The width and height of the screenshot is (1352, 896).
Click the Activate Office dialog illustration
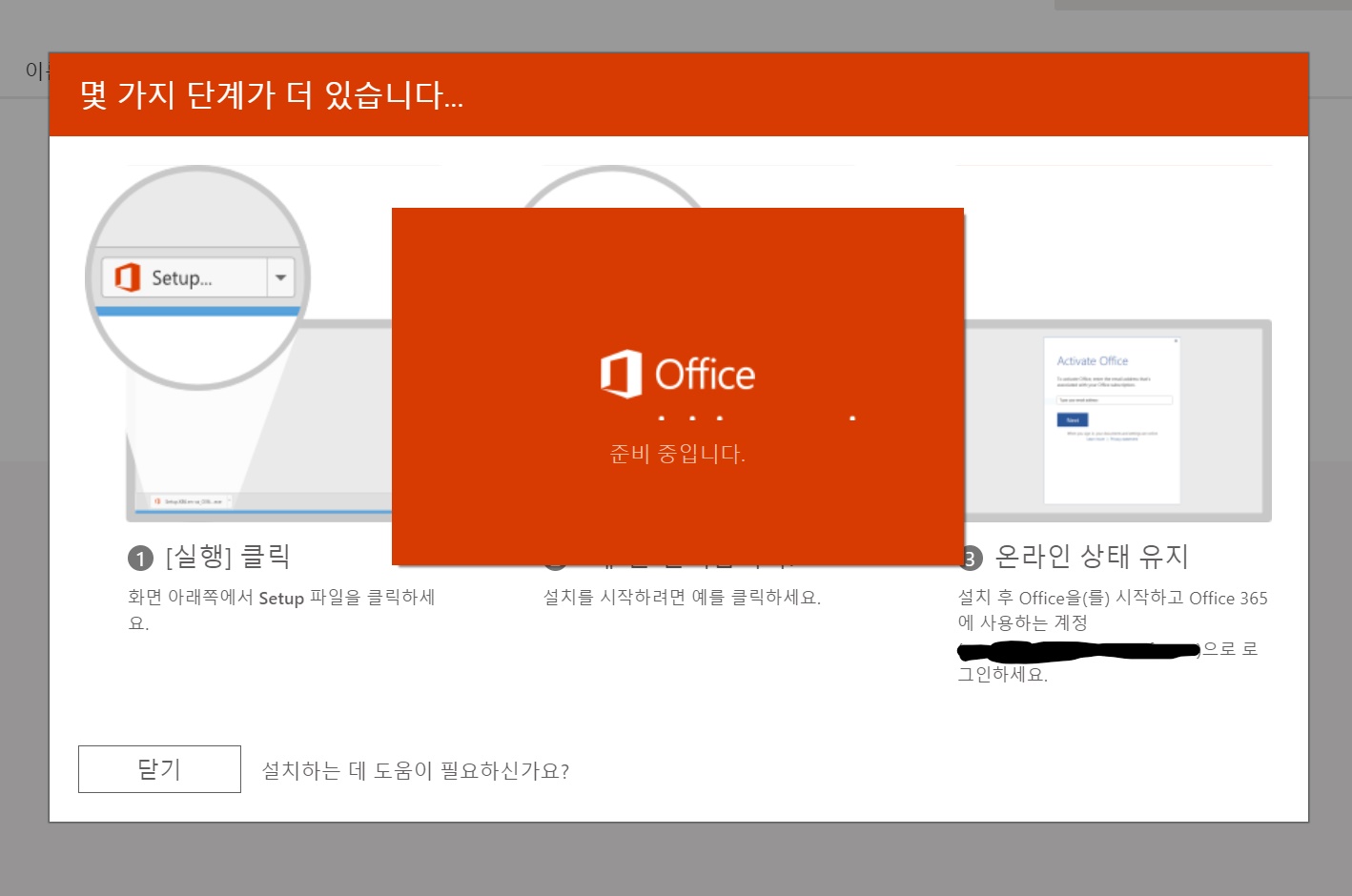(1112, 420)
